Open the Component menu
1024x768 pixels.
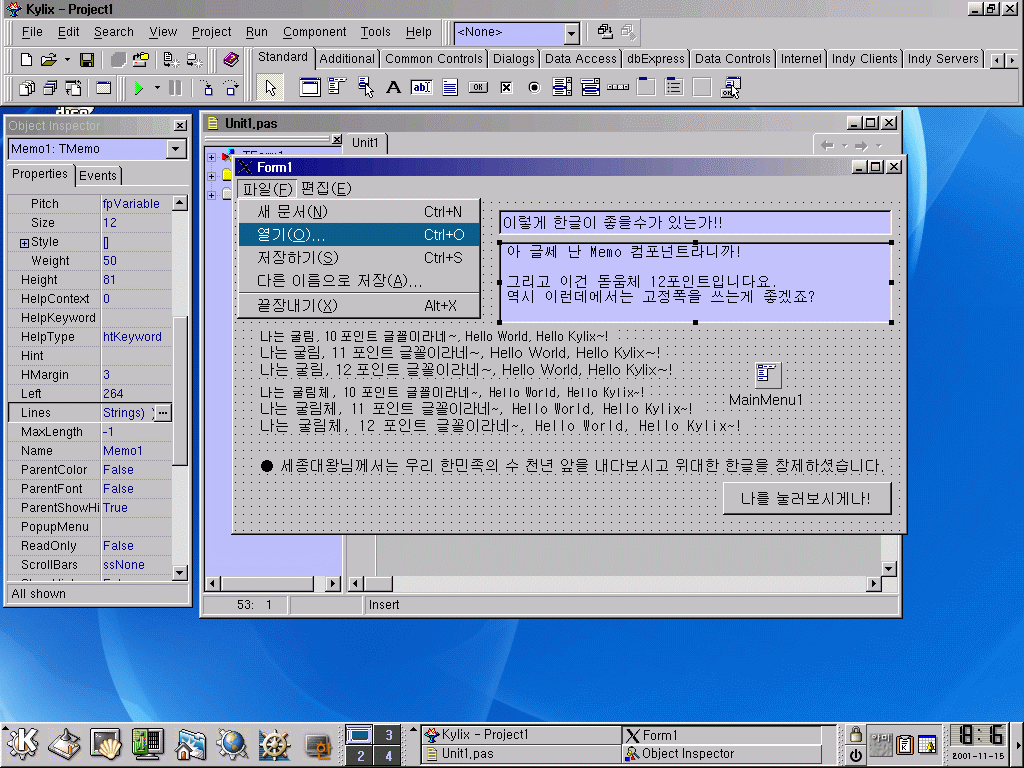[x=314, y=32]
